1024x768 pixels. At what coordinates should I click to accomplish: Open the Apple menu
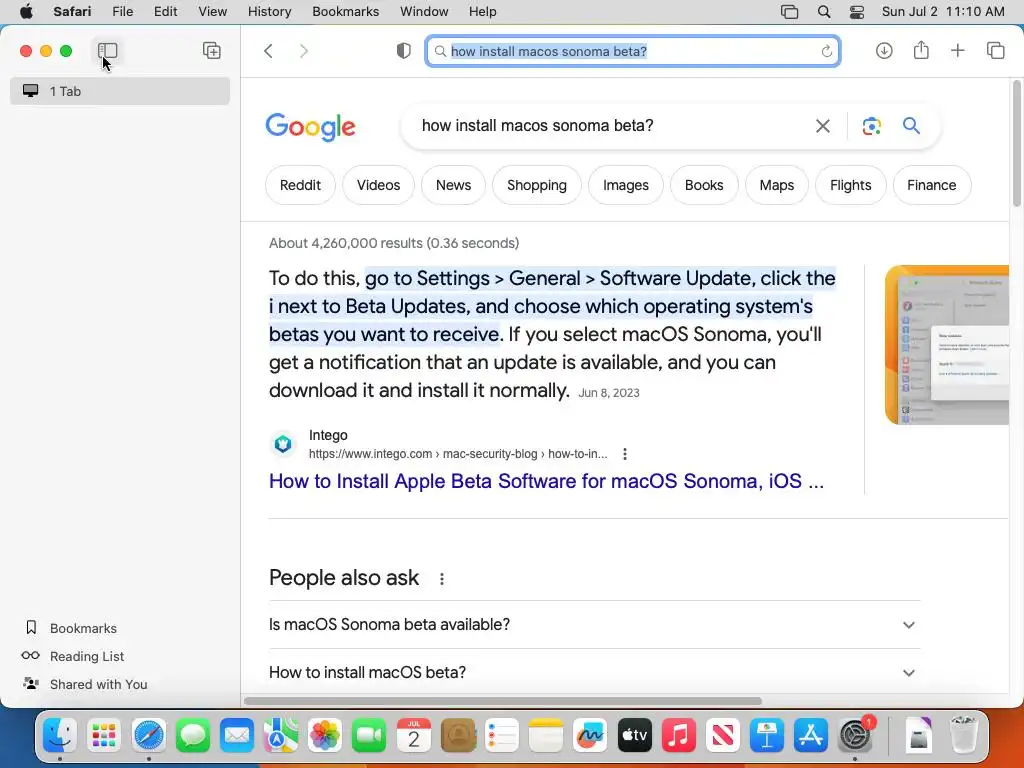coord(25,12)
